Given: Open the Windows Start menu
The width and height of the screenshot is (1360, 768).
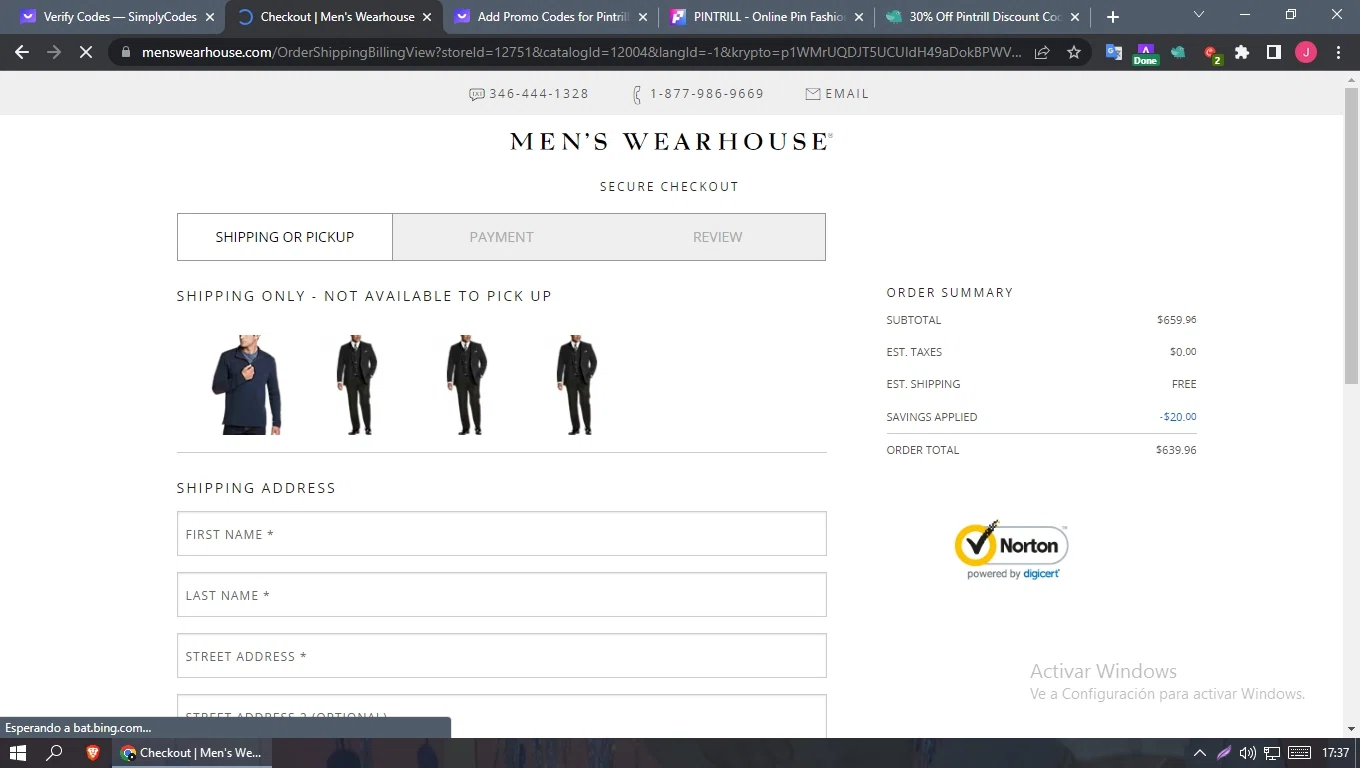Looking at the screenshot, I should (x=17, y=753).
